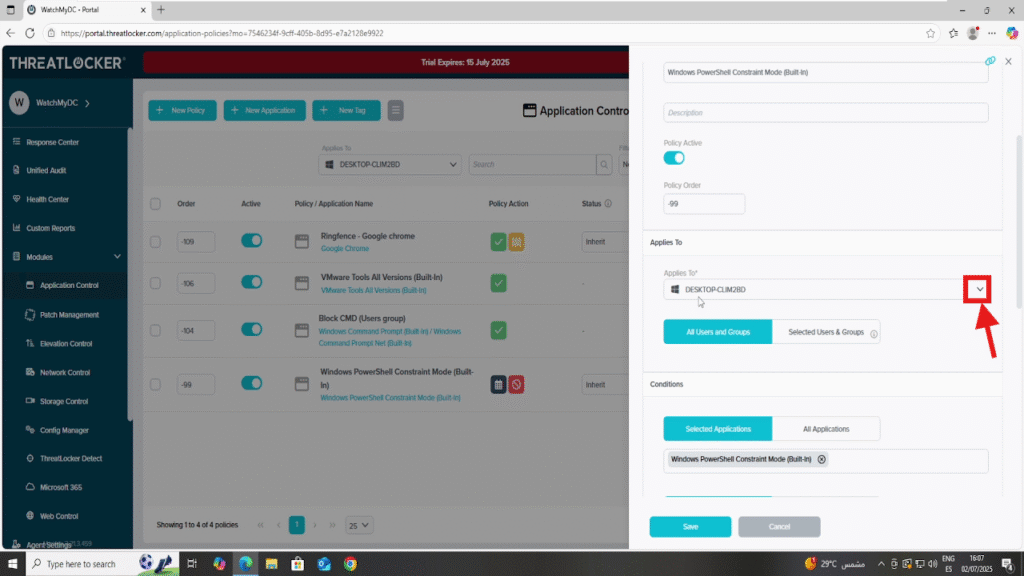This screenshot has height=576, width=1024.
Task: Open Microsoft 365 module
Action: point(61,487)
